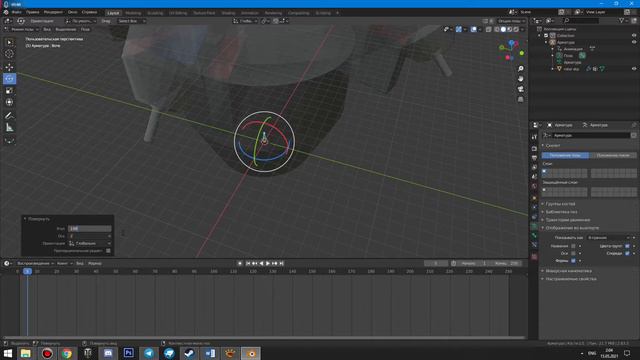Viewport: 640px width, 360px height.
Task: Open the Окно menu
Action: click(73, 12)
